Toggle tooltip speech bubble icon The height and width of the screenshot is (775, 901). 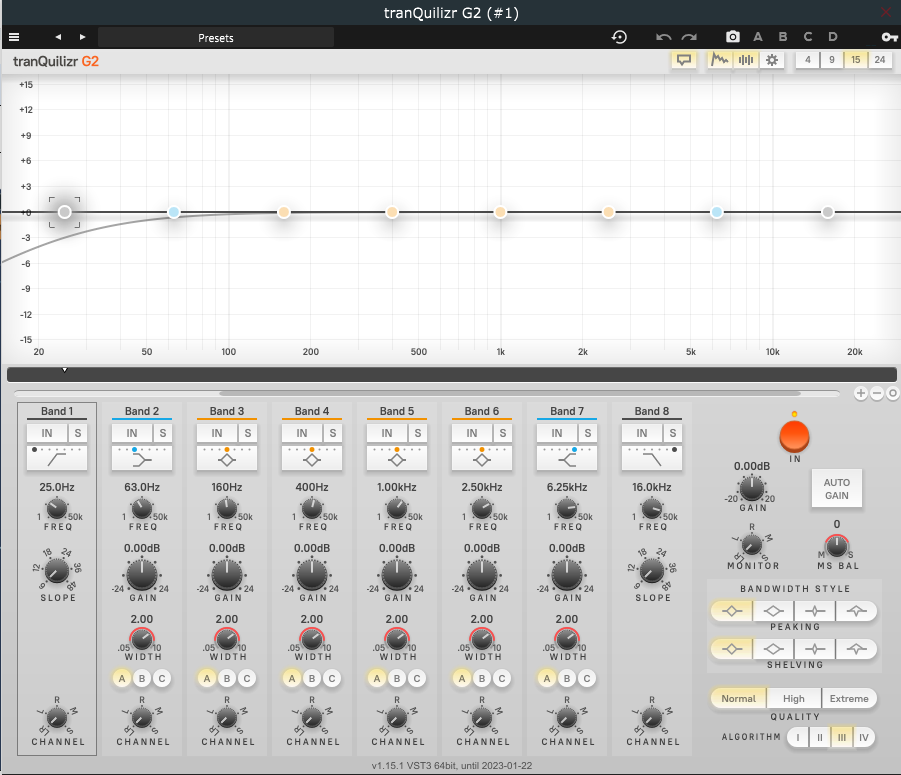tap(684, 60)
